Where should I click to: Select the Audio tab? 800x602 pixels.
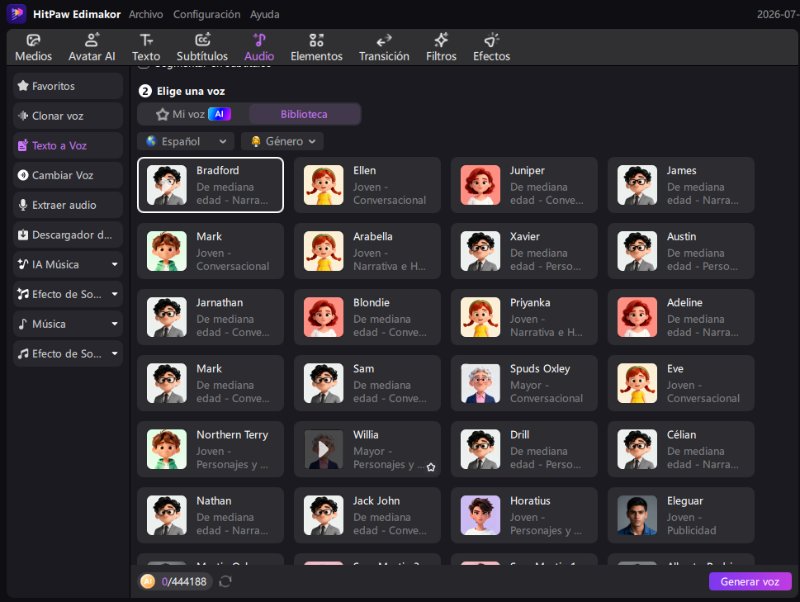click(x=259, y=47)
